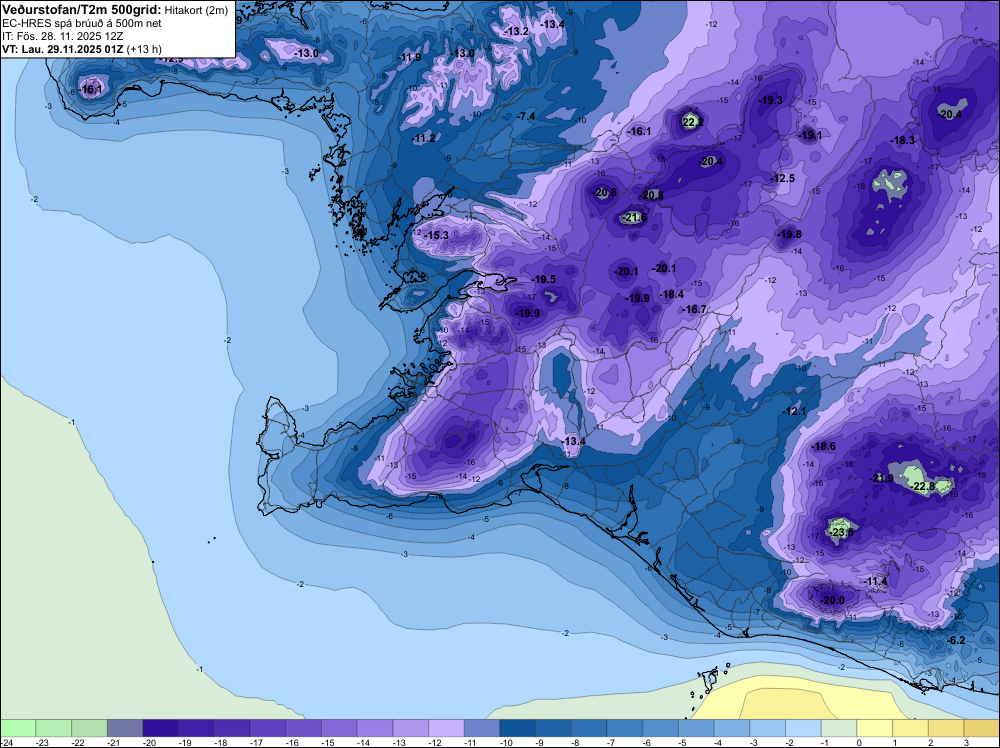The width and height of the screenshot is (1000, 748).
Task: Click the 22.2 cold spot label
Action: tap(693, 122)
